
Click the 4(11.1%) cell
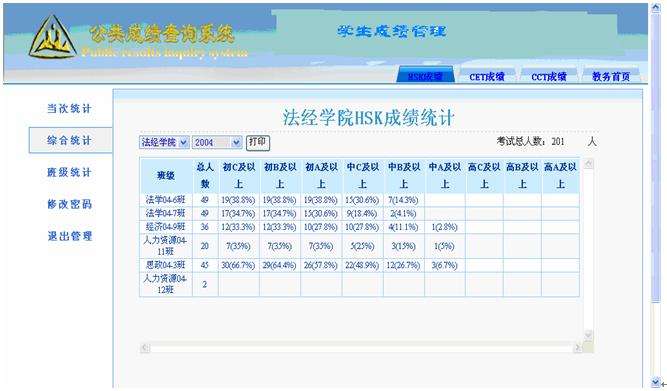pyautogui.click(x=403, y=227)
